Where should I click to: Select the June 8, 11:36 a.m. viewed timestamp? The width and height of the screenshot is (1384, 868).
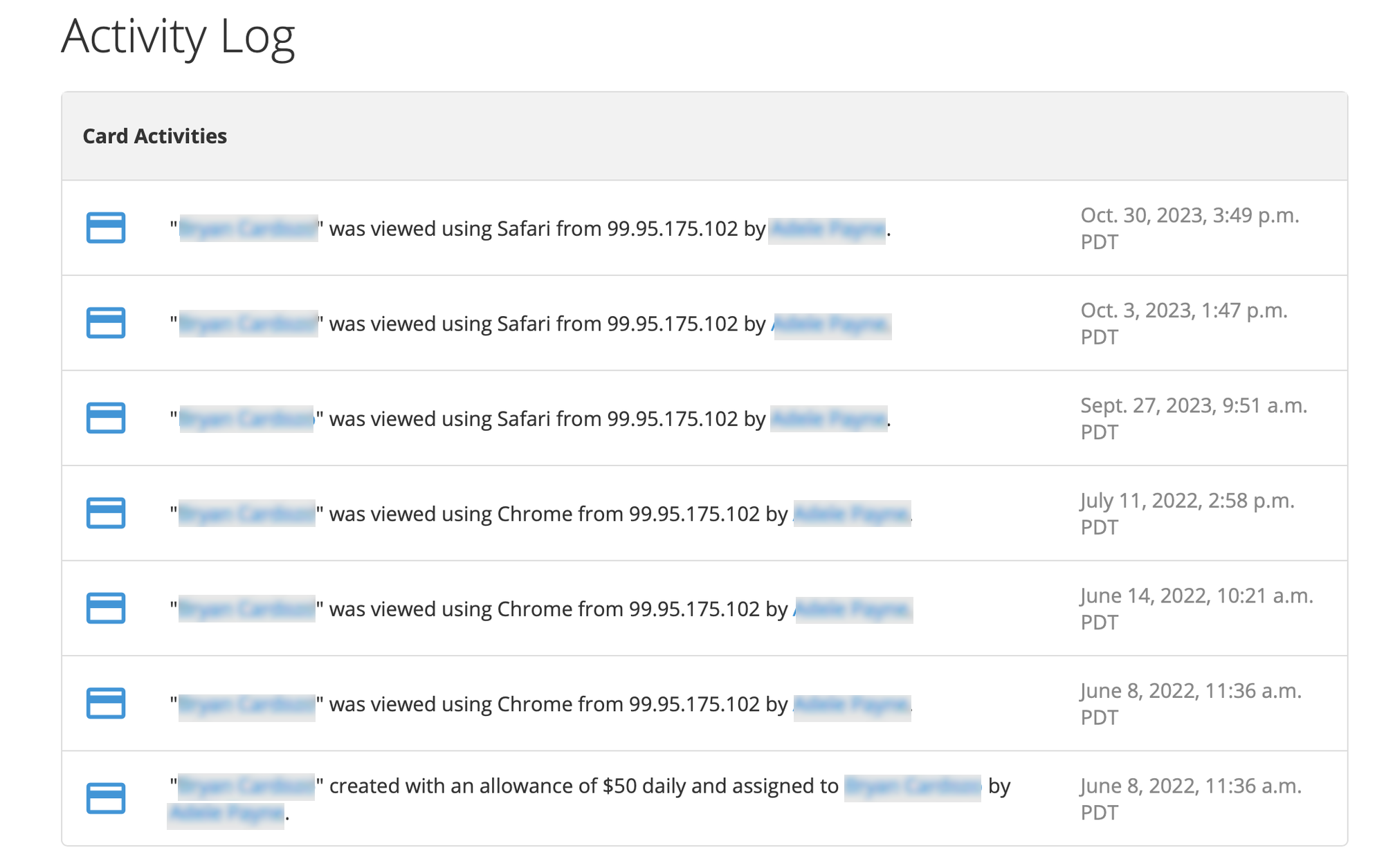click(1191, 703)
